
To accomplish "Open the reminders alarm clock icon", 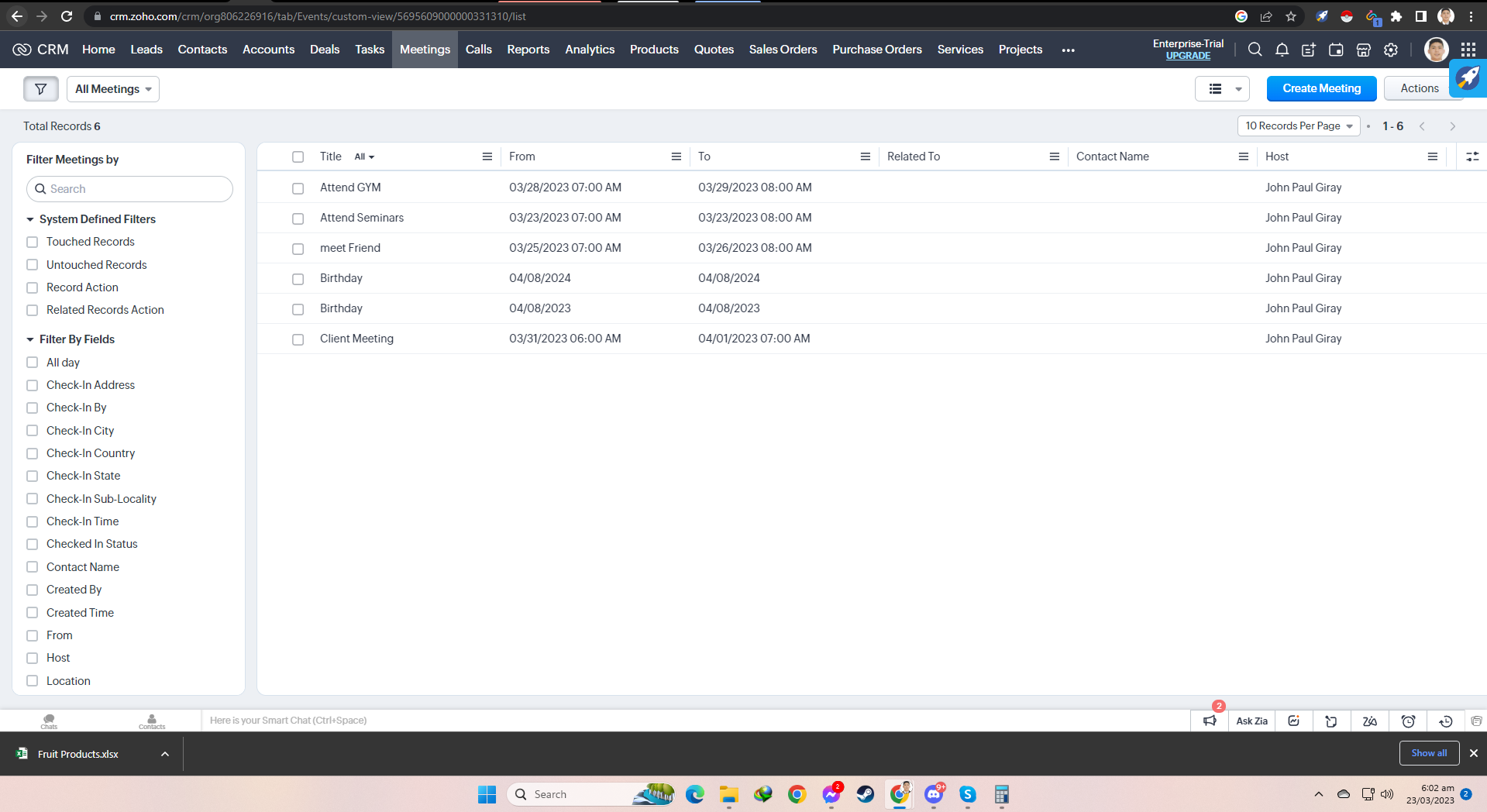I will point(1408,721).
